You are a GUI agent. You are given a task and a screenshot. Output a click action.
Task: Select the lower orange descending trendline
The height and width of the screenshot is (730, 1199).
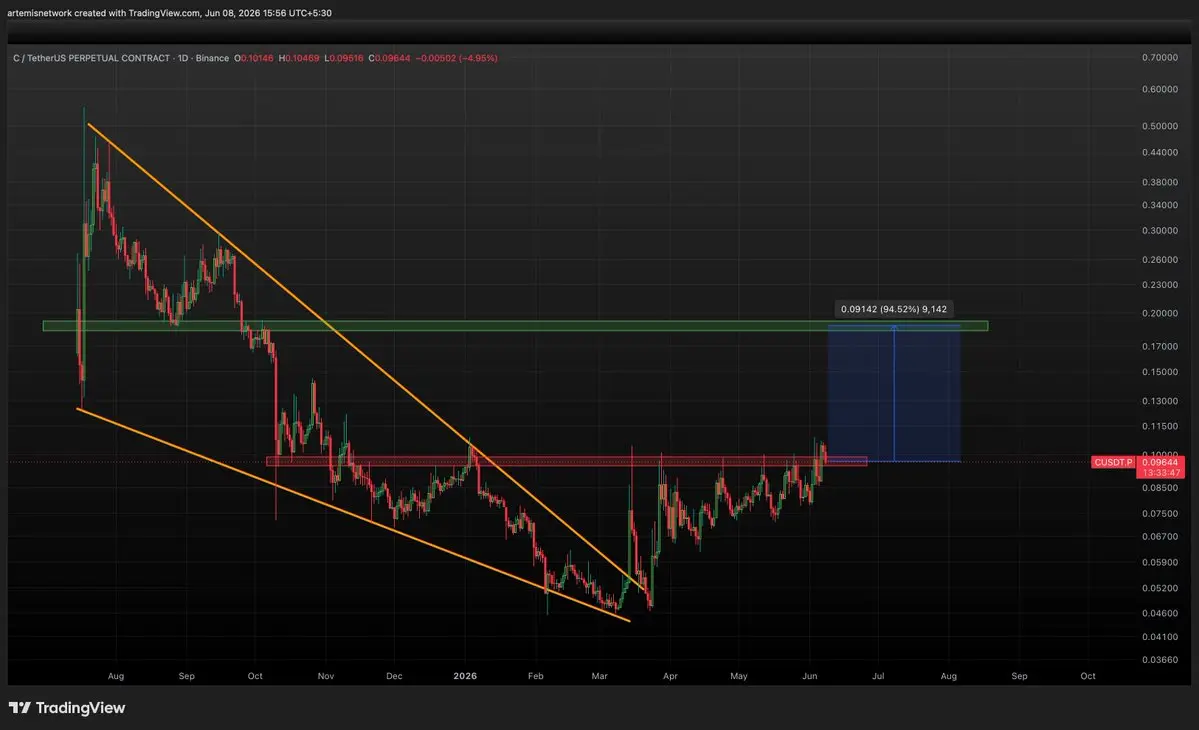(353, 514)
